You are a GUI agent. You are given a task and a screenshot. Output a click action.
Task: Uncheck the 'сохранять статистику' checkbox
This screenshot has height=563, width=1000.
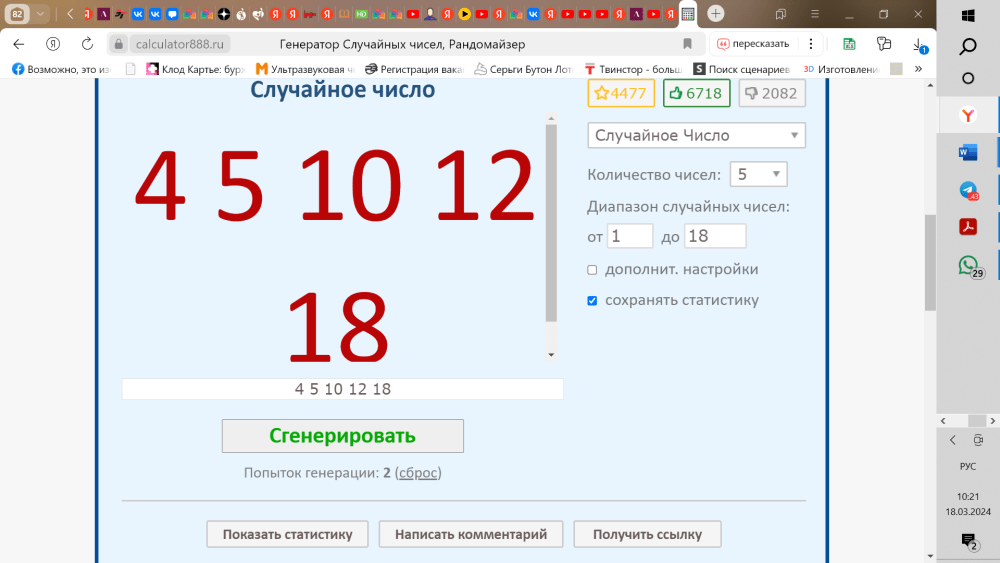592,300
